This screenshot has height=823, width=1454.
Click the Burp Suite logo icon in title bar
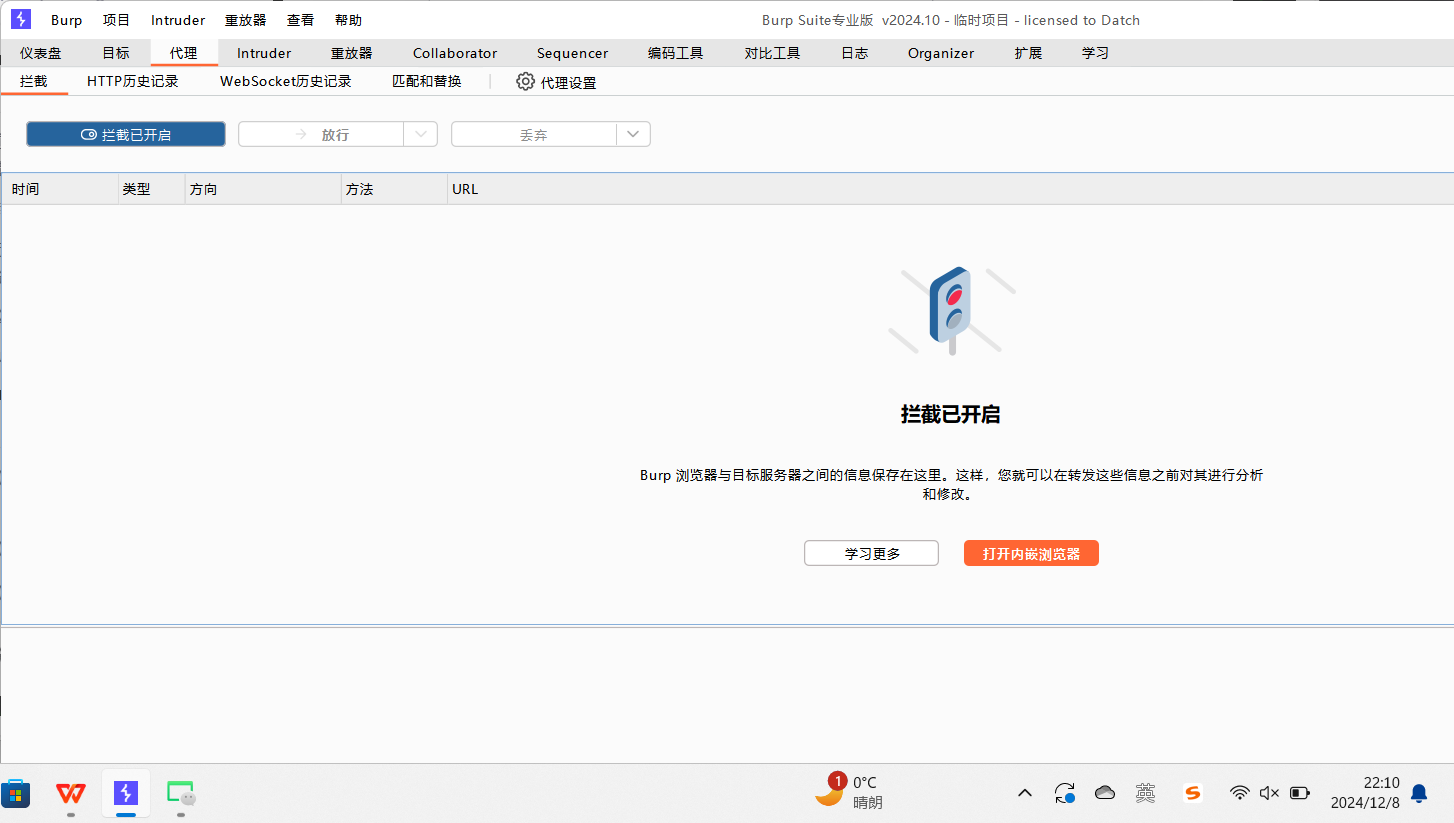pos(21,19)
